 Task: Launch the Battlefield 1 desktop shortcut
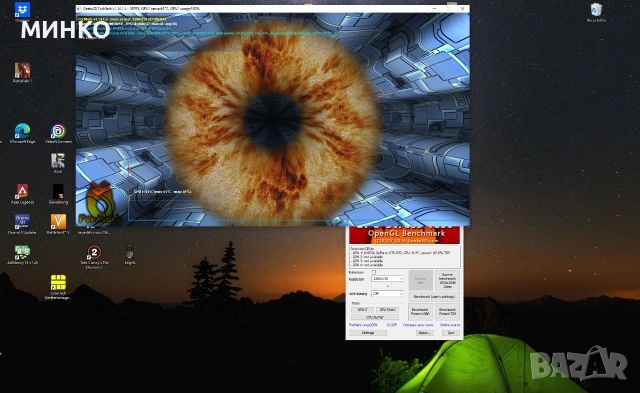[x=22, y=71]
